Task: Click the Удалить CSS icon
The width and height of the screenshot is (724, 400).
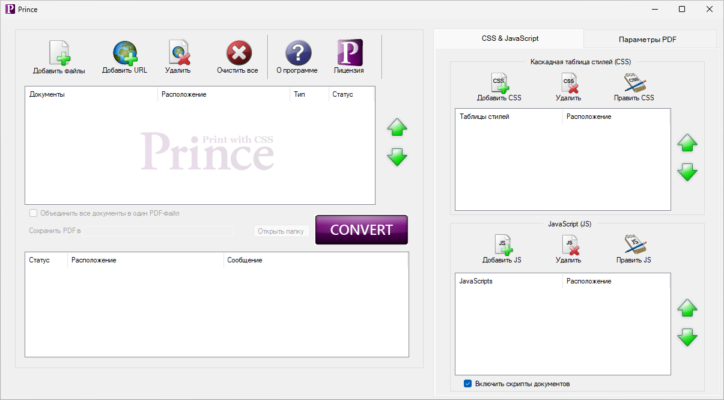Action: point(569,83)
